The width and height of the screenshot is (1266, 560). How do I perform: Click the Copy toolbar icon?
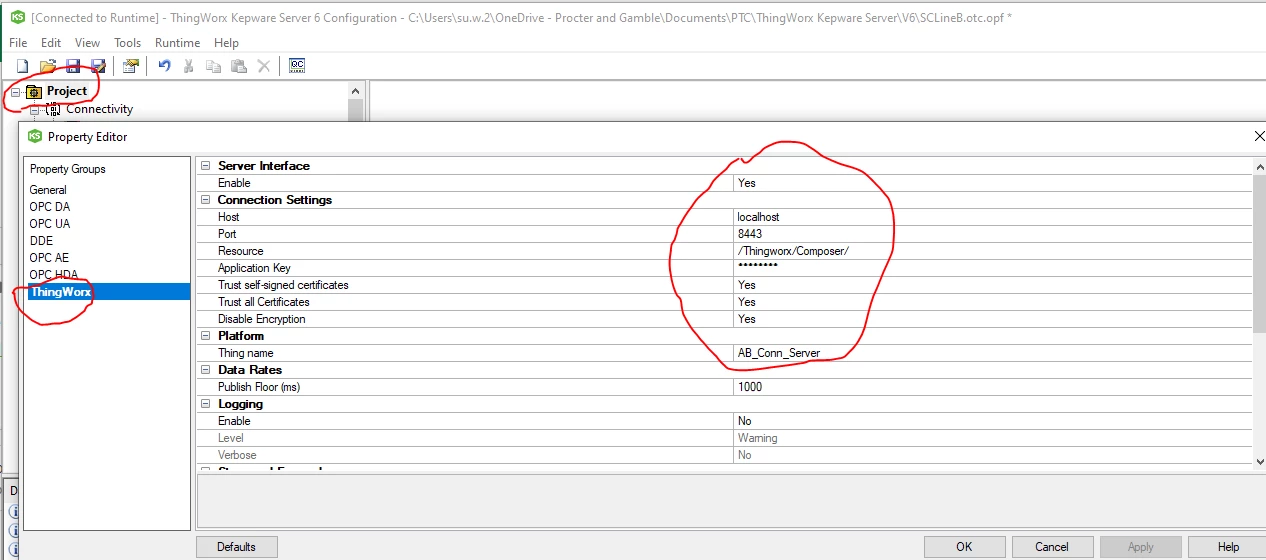(x=213, y=66)
